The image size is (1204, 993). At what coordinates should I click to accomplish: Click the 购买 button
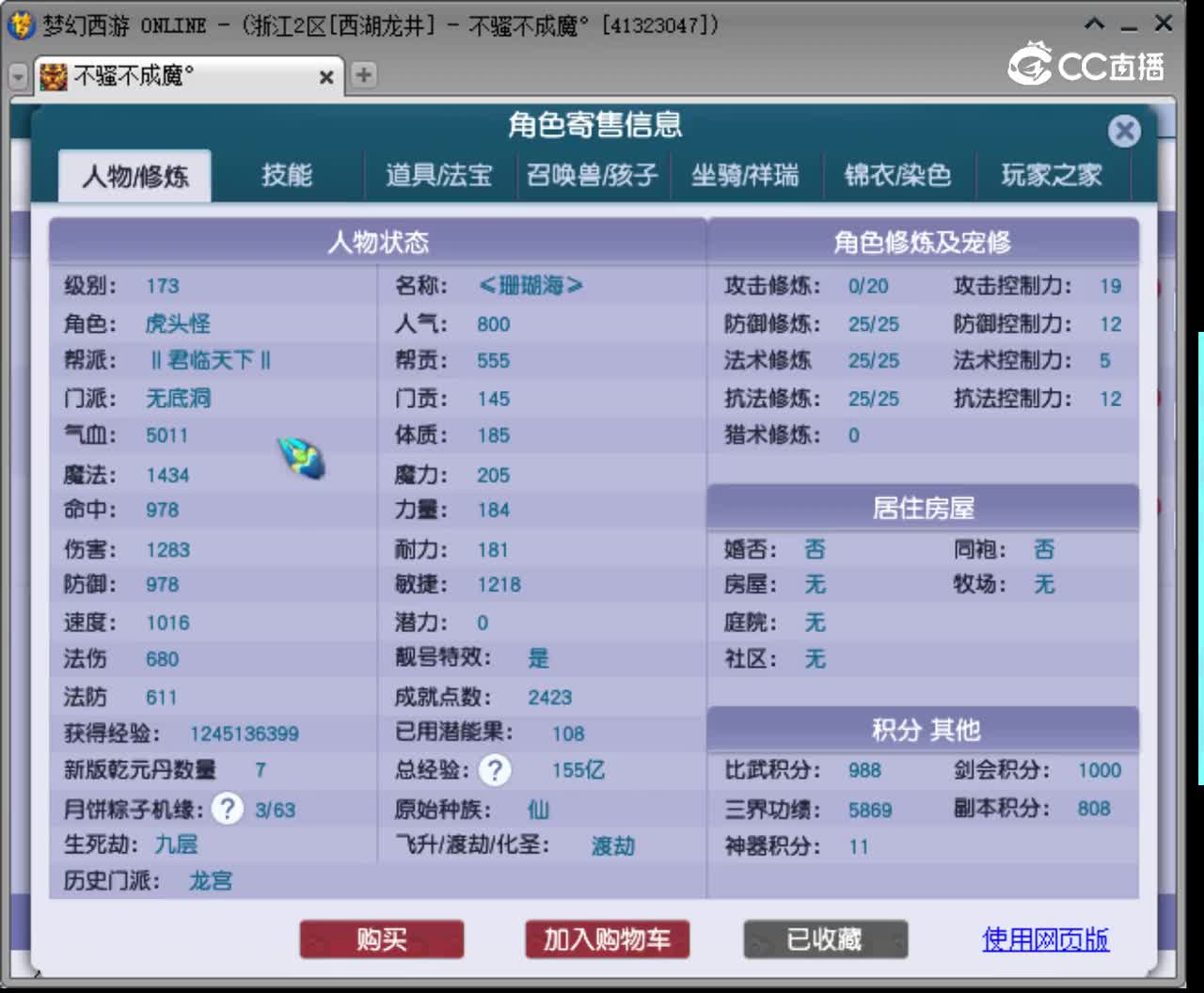coord(382,939)
